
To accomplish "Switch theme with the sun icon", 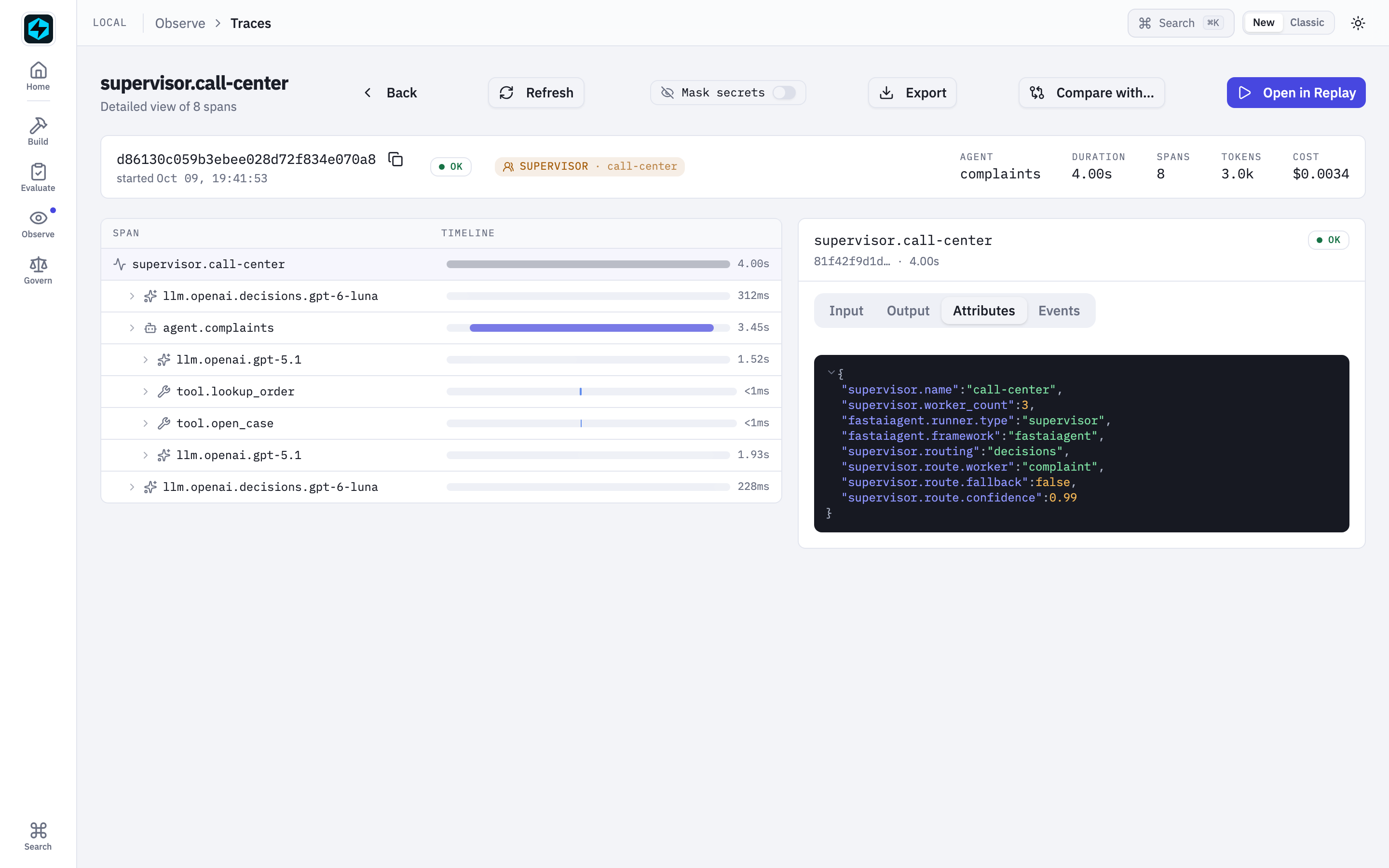I will 1358,23.
